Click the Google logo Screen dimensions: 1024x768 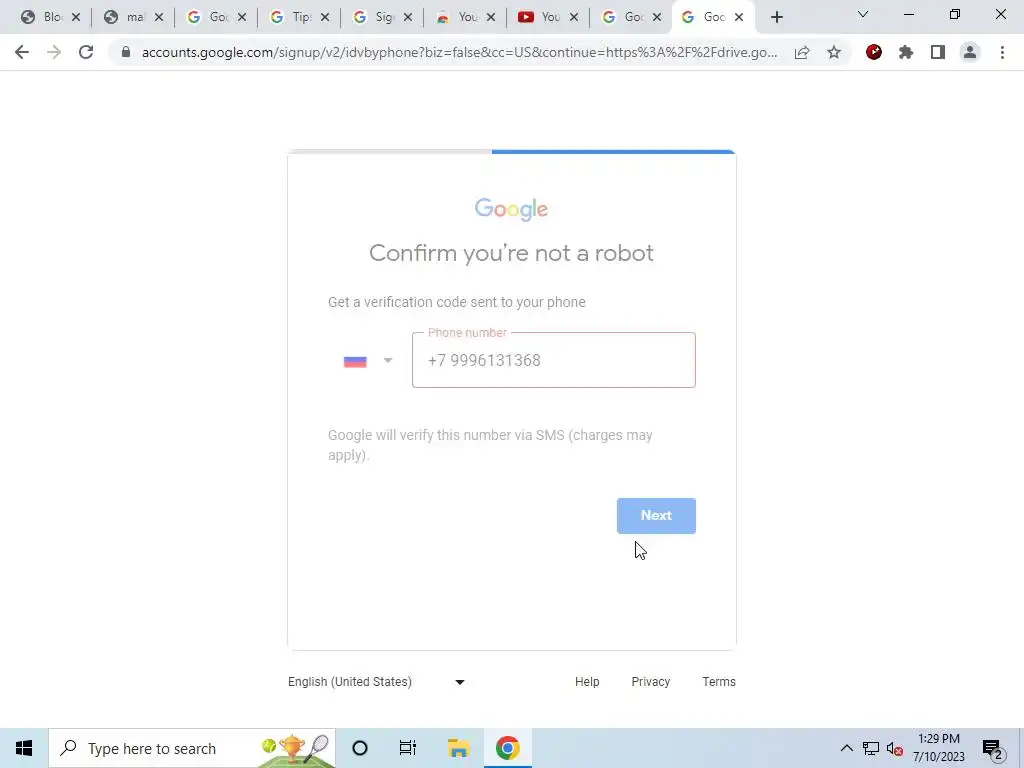(x=511, y=210)
